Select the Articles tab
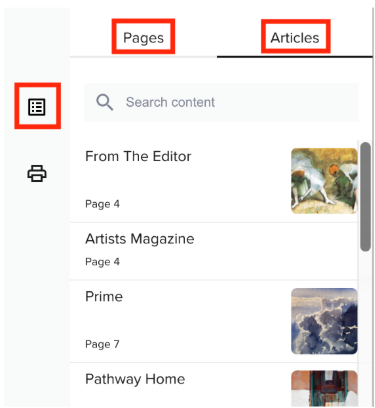 click(295, 37)
